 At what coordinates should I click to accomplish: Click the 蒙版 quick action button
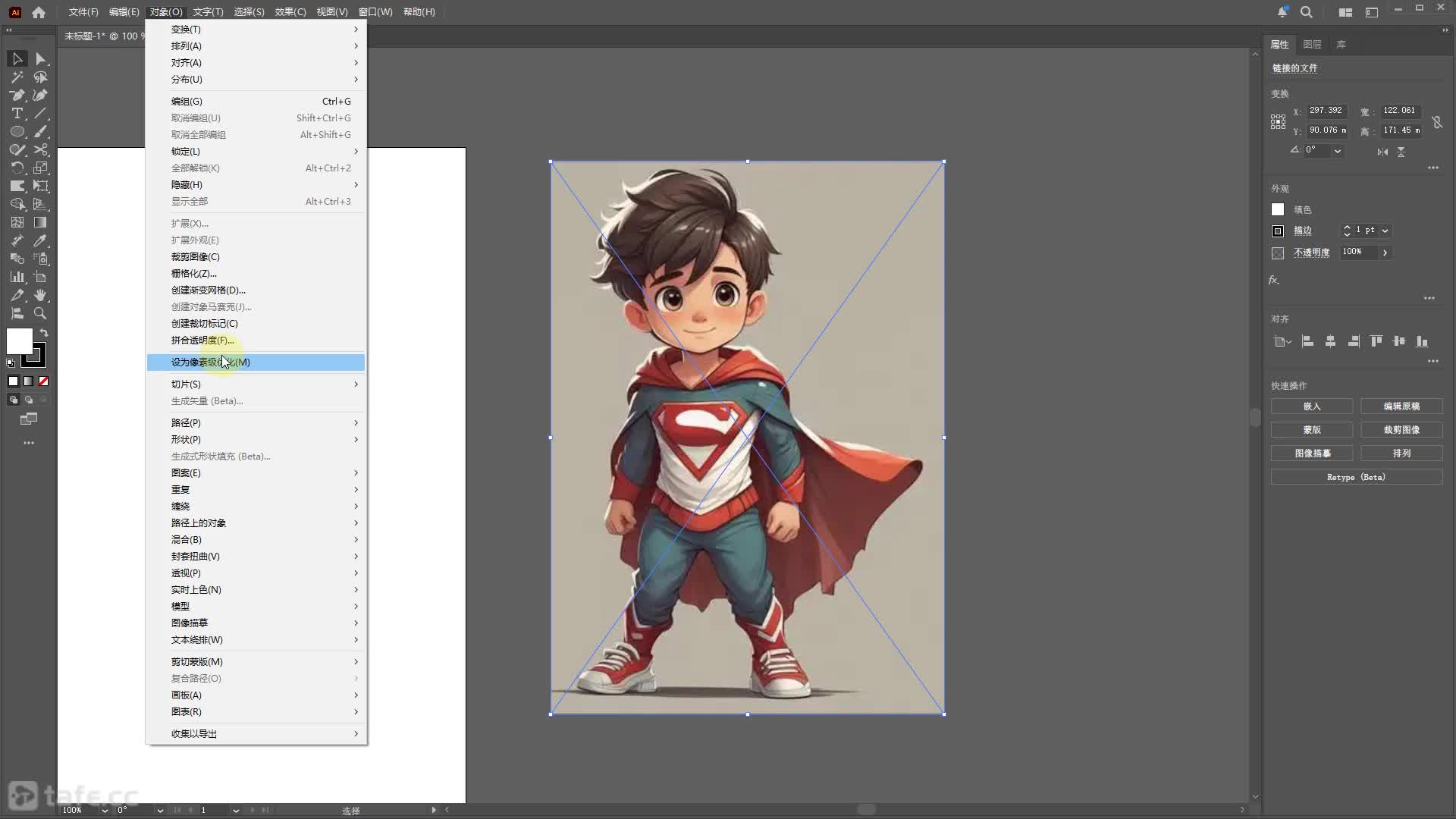coord(1312,430)
